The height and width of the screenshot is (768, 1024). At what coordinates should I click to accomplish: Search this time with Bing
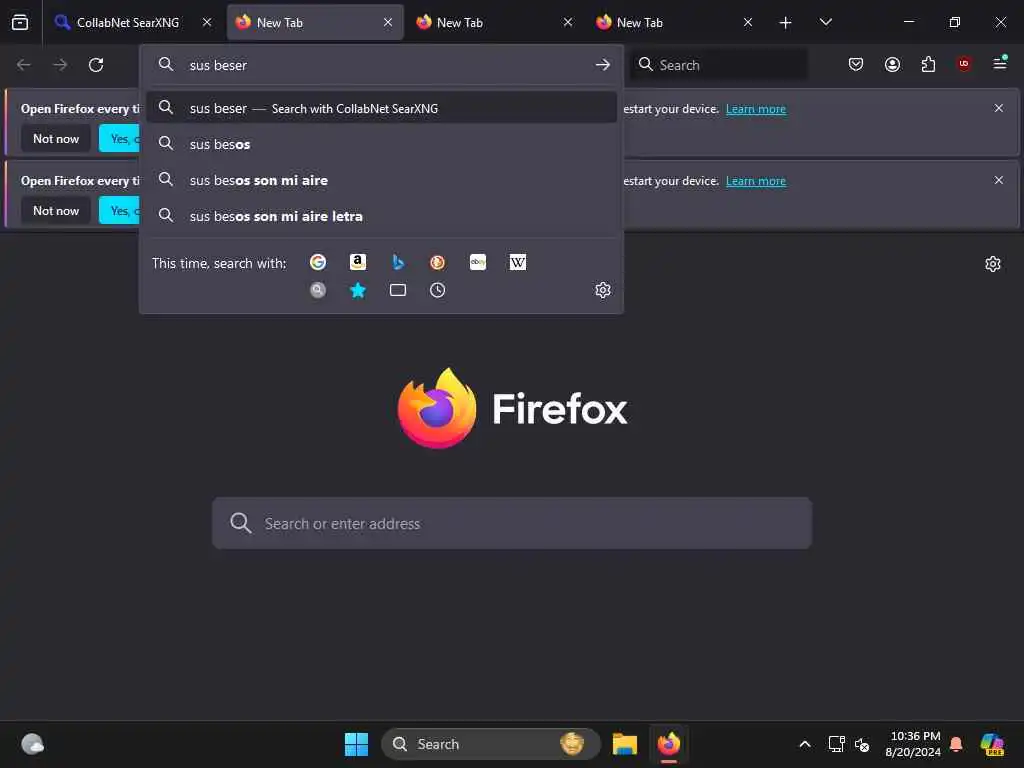click(398, 262)
